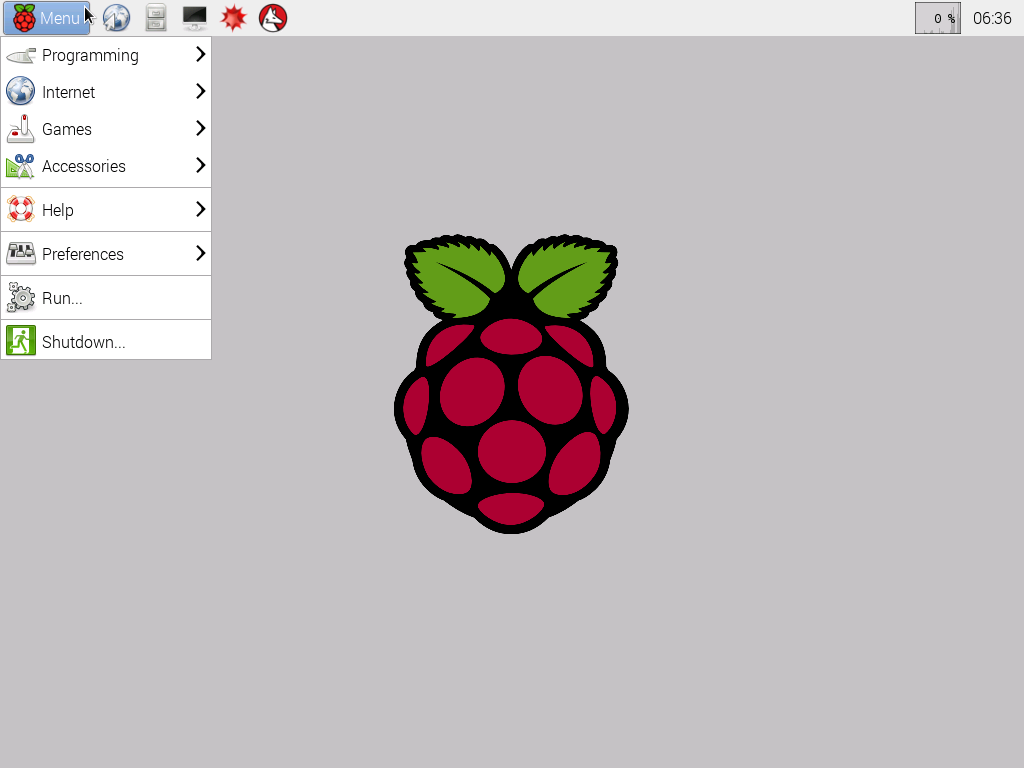Open the Preferences menu entry

pos(106,254)
